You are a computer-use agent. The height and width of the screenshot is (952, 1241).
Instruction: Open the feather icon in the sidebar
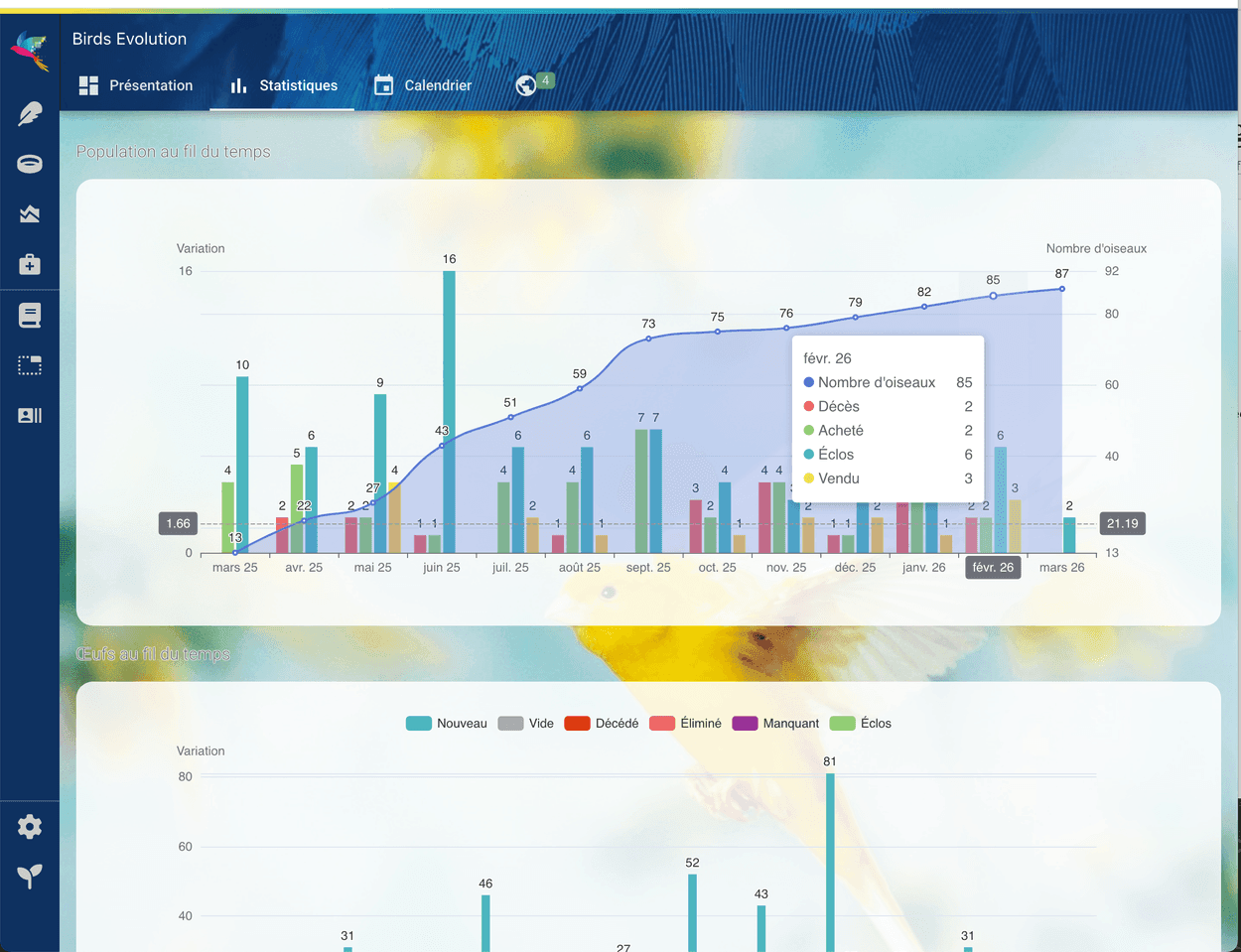[x=30, y=114]
